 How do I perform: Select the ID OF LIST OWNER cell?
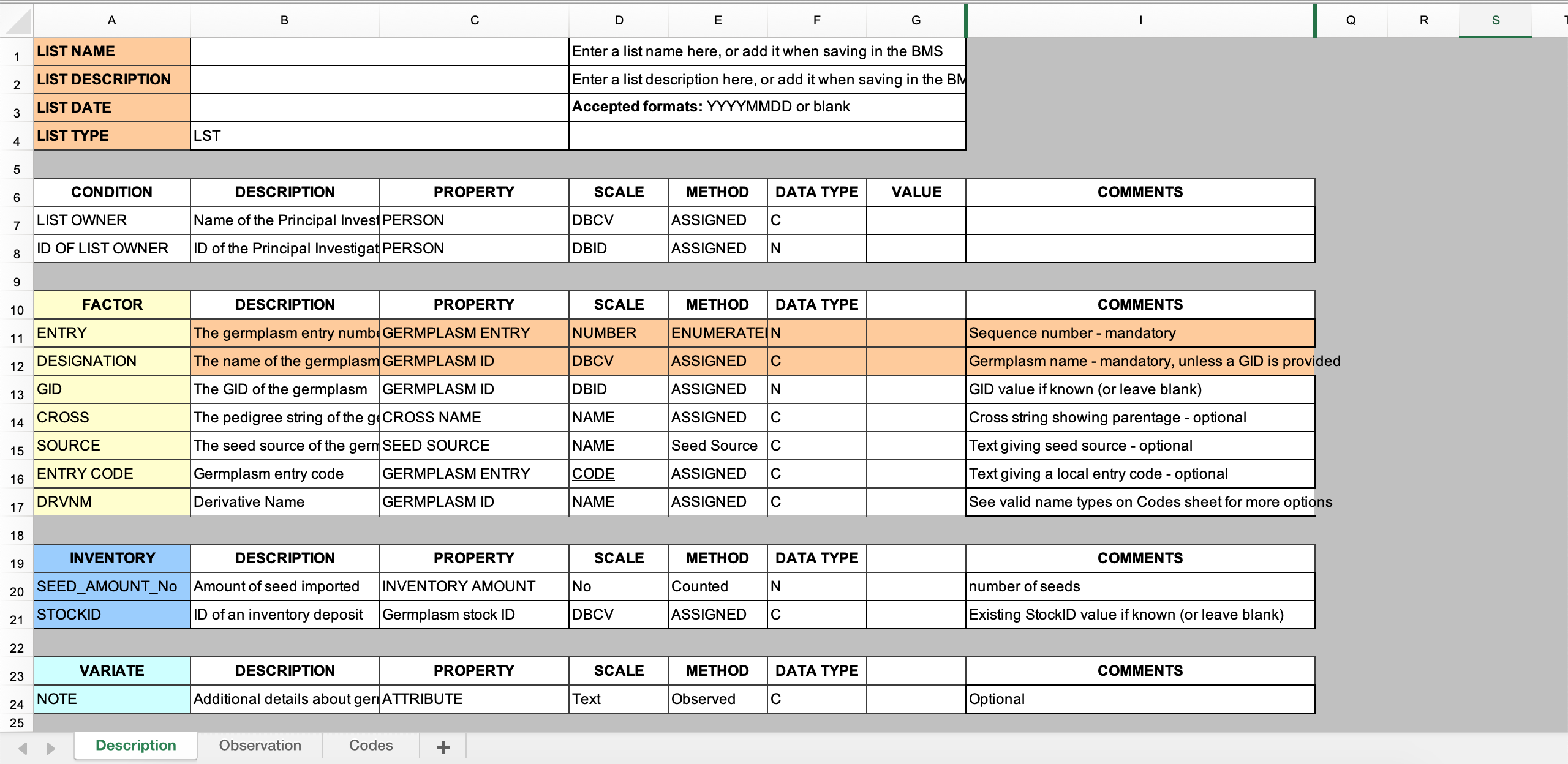[x=112, y=249]
